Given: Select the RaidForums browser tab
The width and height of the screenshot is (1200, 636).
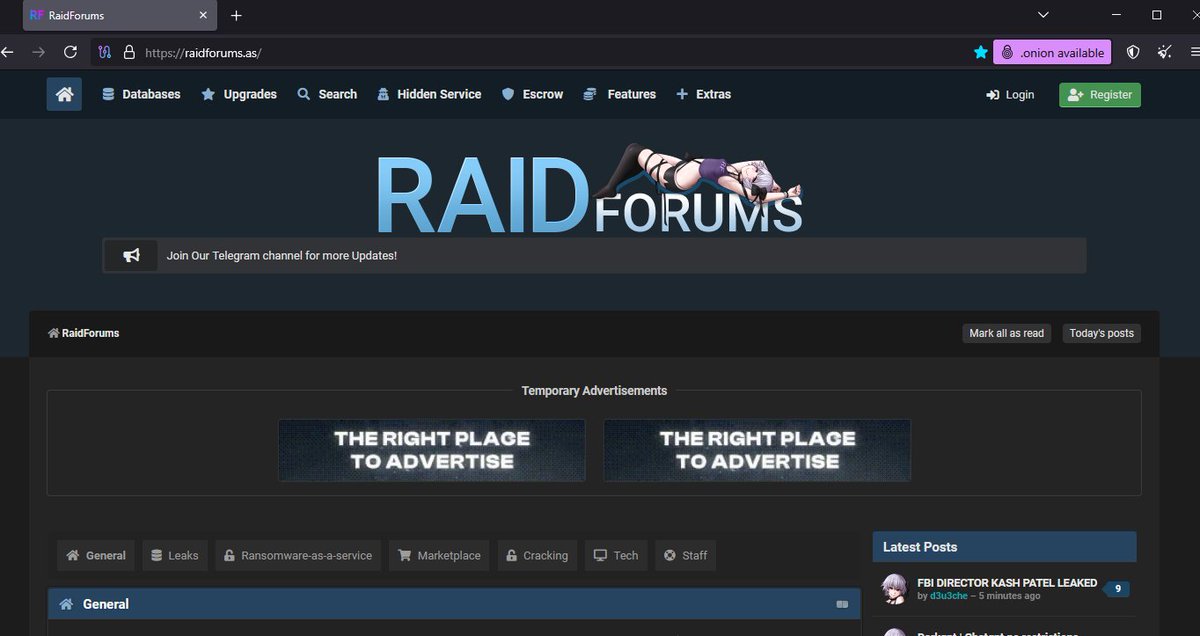Looking at the screenshot, I should pyautogui.click(x=118, y=16).
